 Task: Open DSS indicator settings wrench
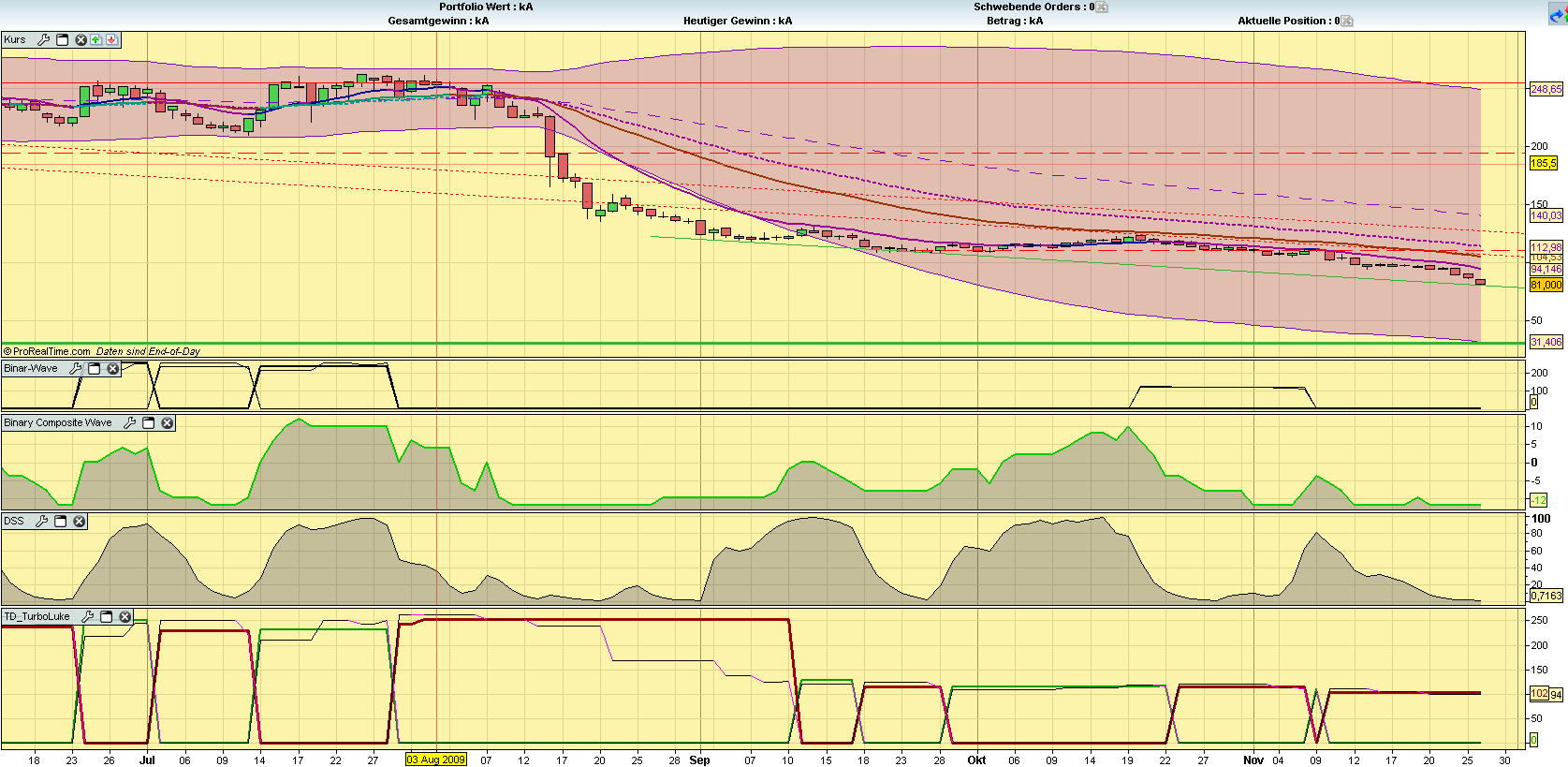click(x=41, y=522)
